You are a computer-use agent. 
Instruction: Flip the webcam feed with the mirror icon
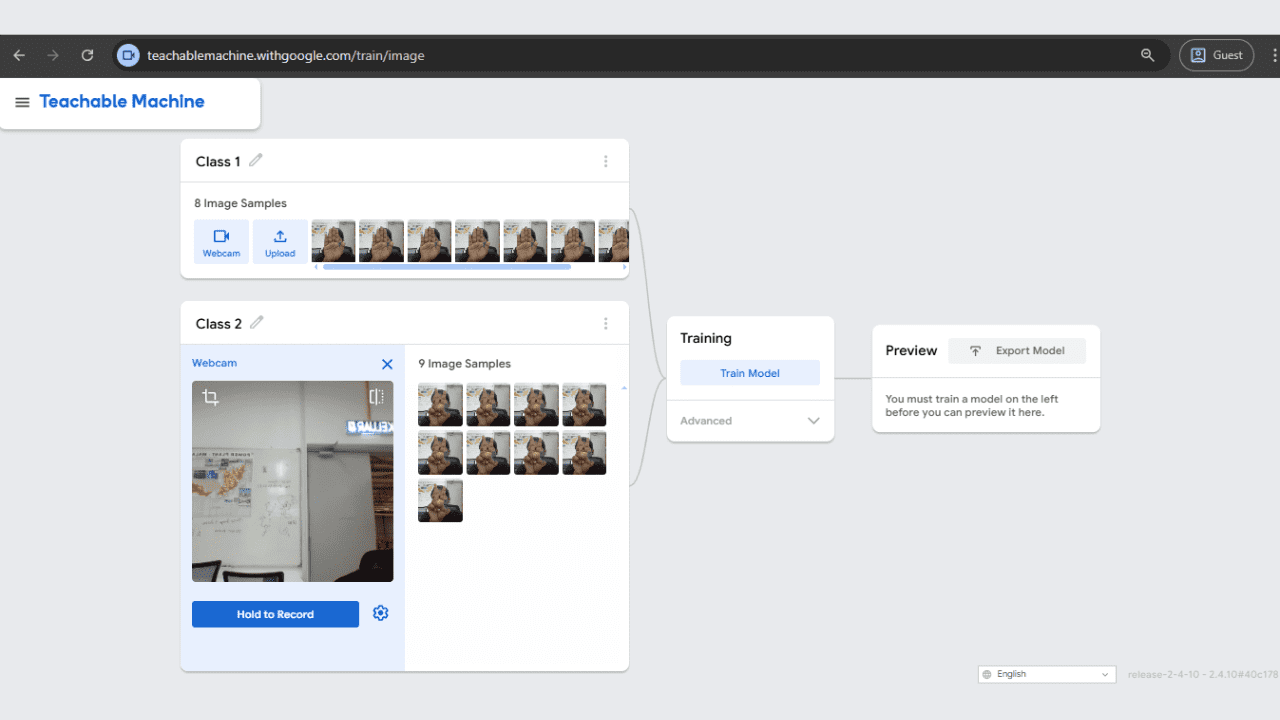tap(375, 396)
